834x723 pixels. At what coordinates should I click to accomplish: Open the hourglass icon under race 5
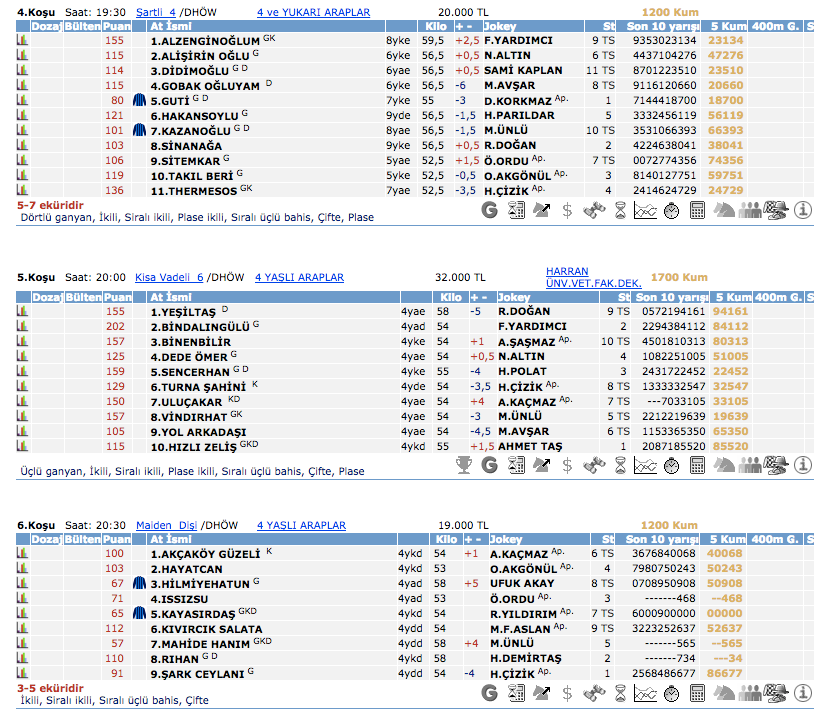point(620,464)
